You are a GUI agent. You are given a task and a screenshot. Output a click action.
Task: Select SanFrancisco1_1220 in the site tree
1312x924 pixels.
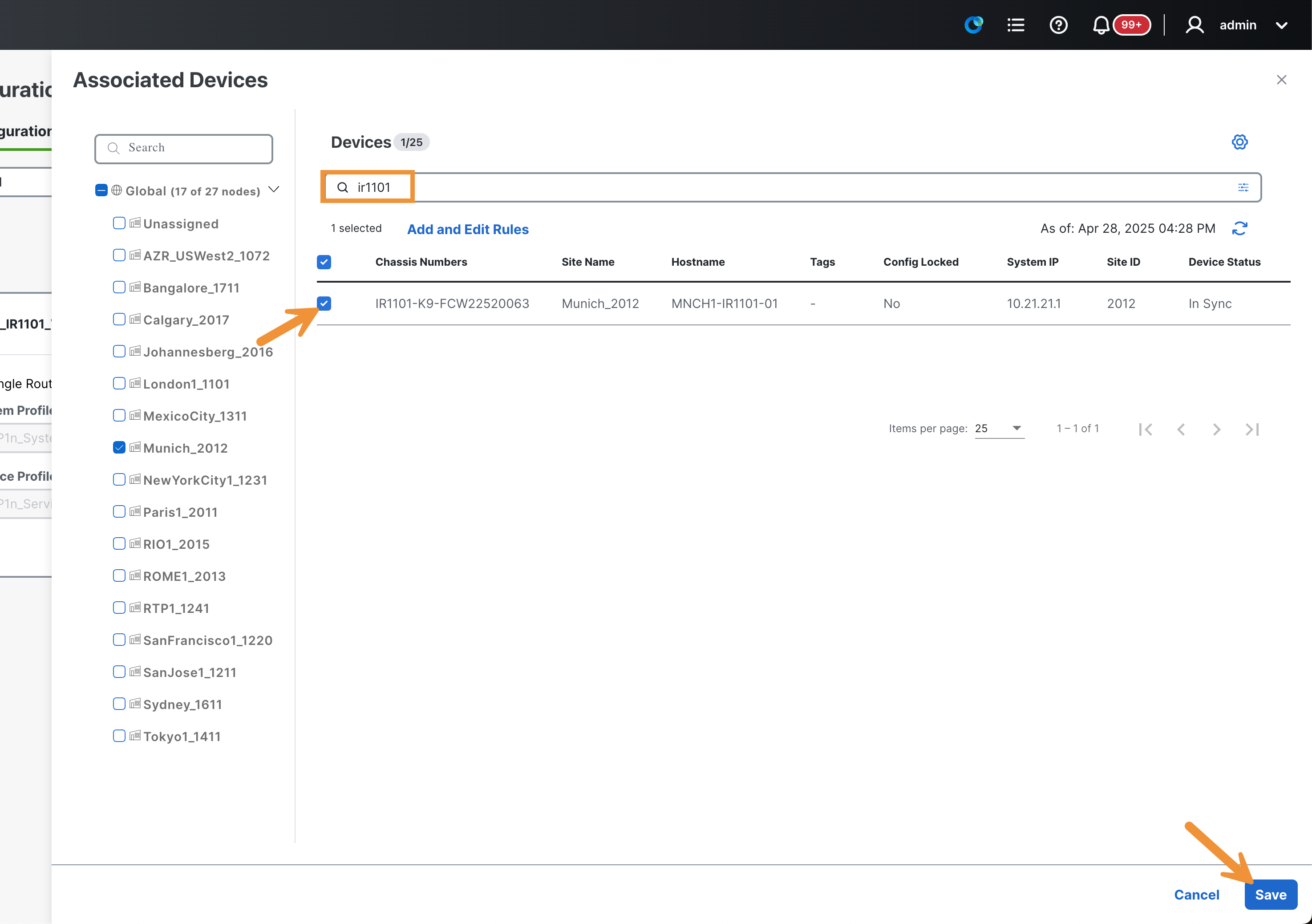tap(208, 640)
